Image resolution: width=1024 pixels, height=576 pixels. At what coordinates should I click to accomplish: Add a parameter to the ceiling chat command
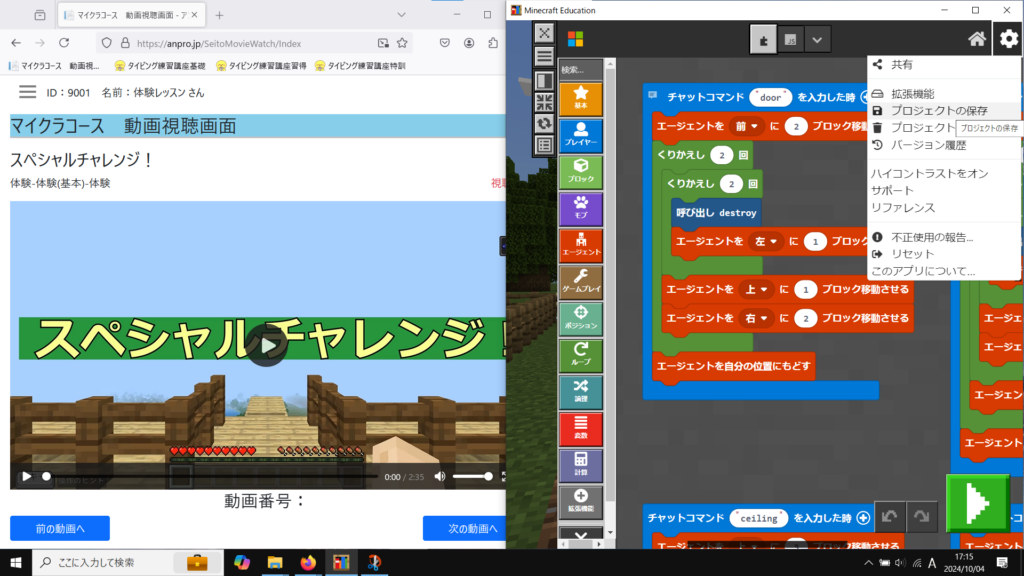click(863, 518)
